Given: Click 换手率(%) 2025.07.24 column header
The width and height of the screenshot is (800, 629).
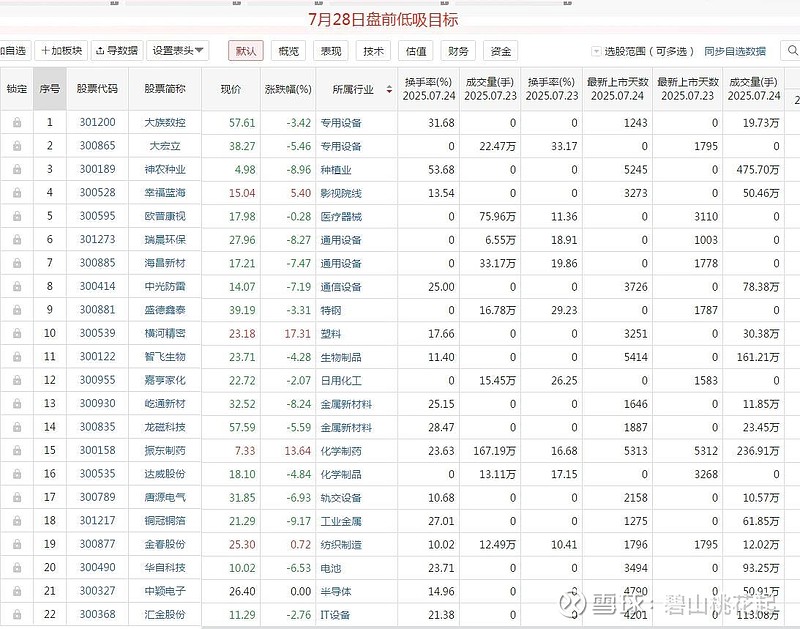Looking at the screenshot, I should tap(429, 89).
